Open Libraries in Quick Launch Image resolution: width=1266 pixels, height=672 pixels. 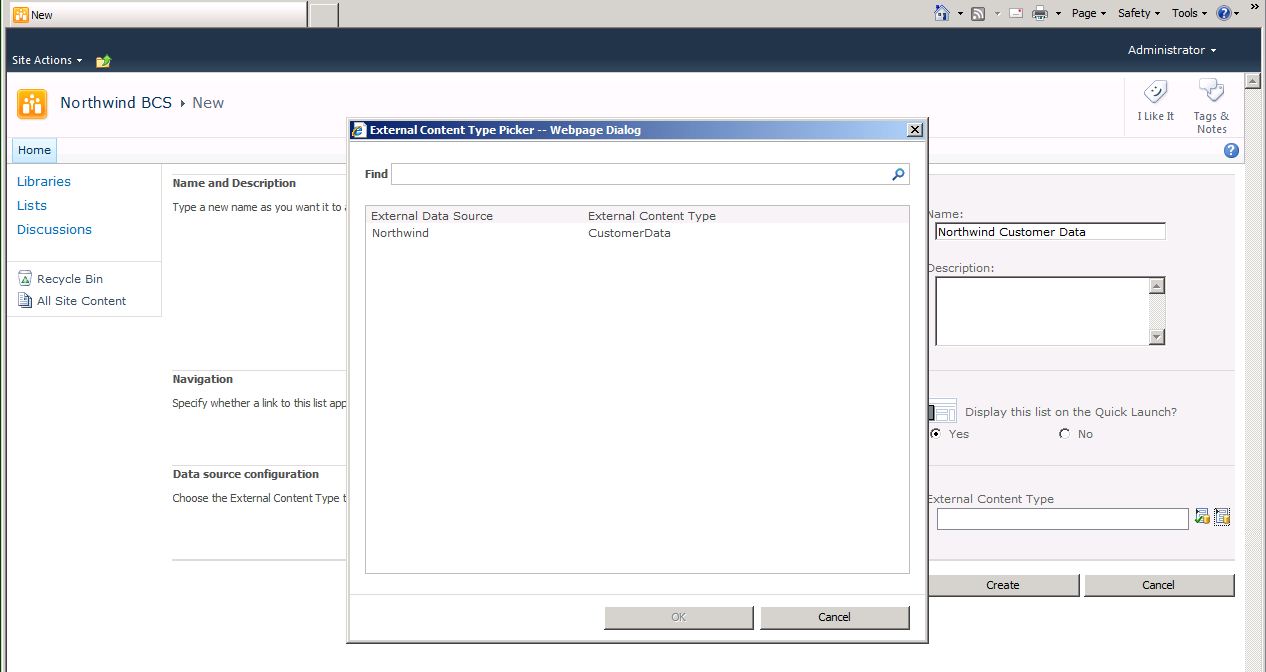click(44, 181)
